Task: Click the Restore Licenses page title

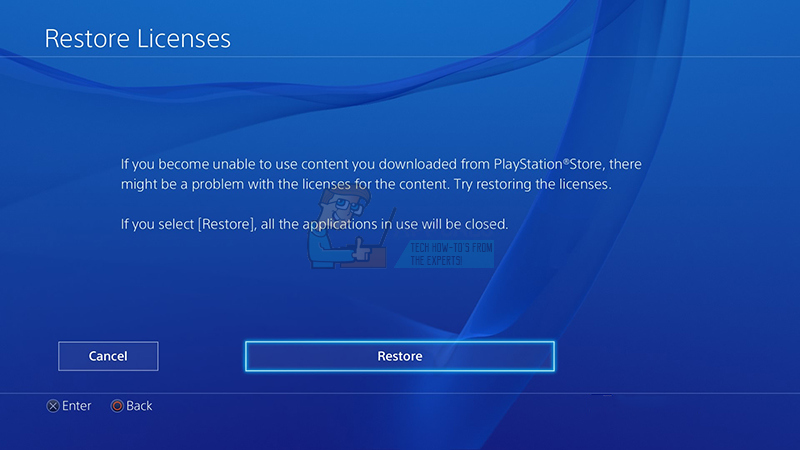Action: (x=138, y=39)
